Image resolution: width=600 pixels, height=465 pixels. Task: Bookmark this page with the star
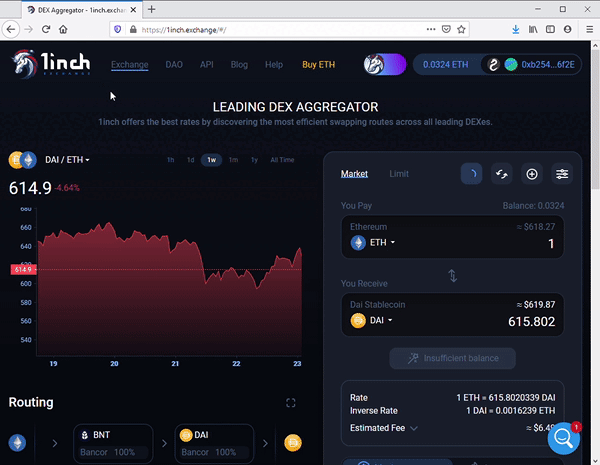461,29
